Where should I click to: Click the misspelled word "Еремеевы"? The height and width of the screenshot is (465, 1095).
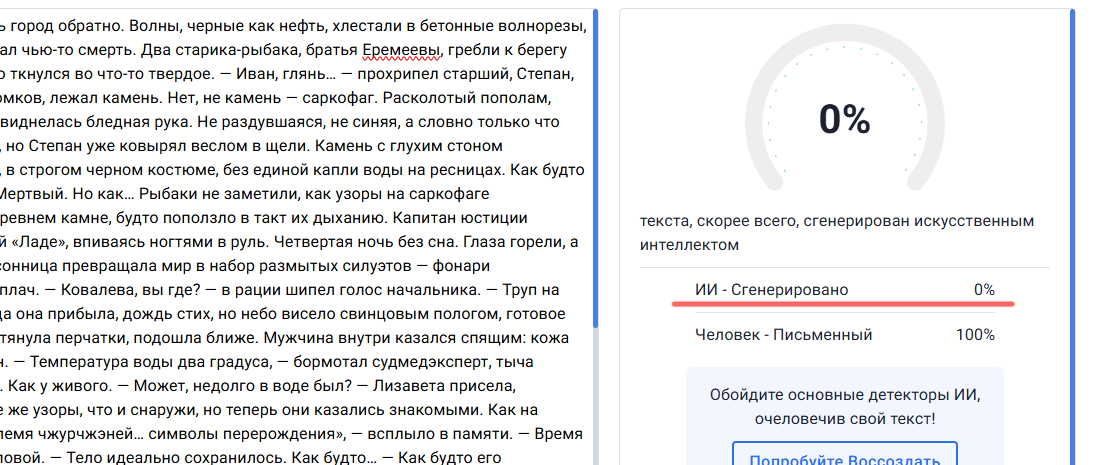[x=405, y=50]
